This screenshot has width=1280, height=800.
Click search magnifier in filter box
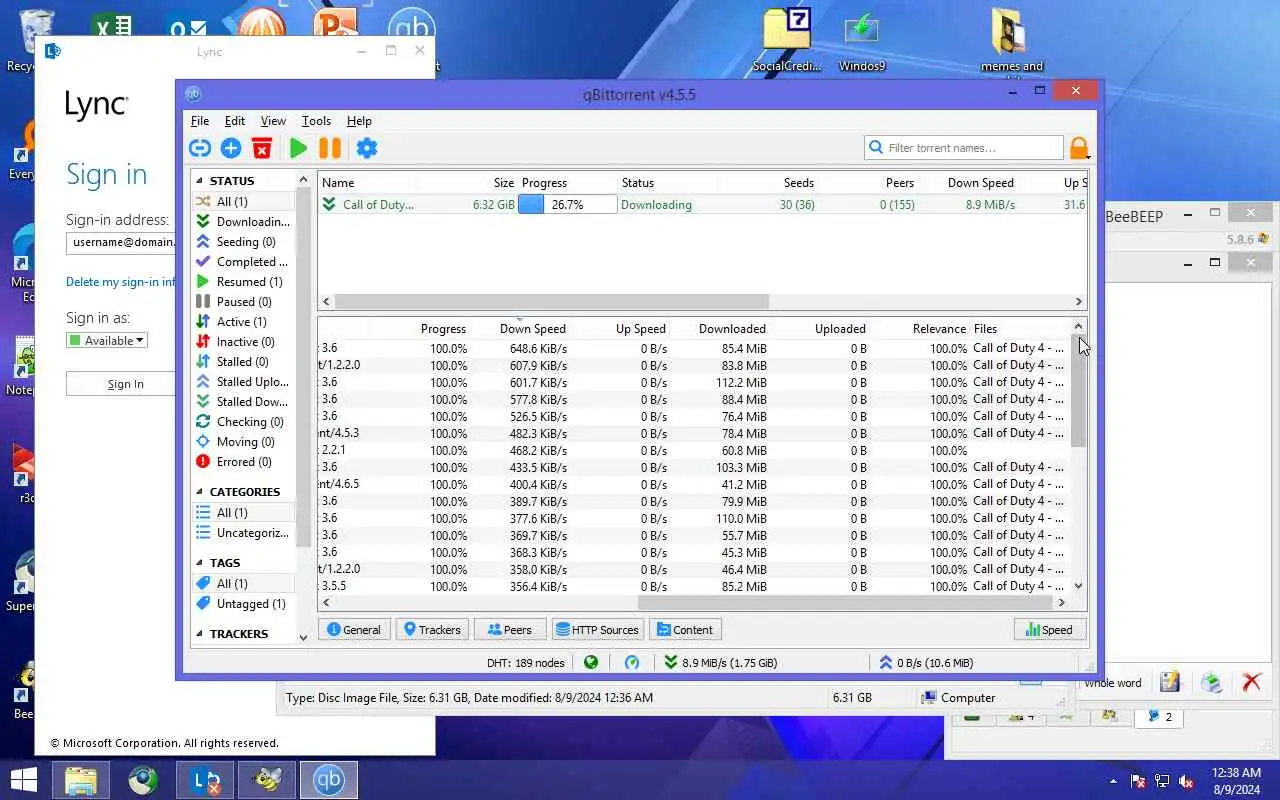(876, 147)
